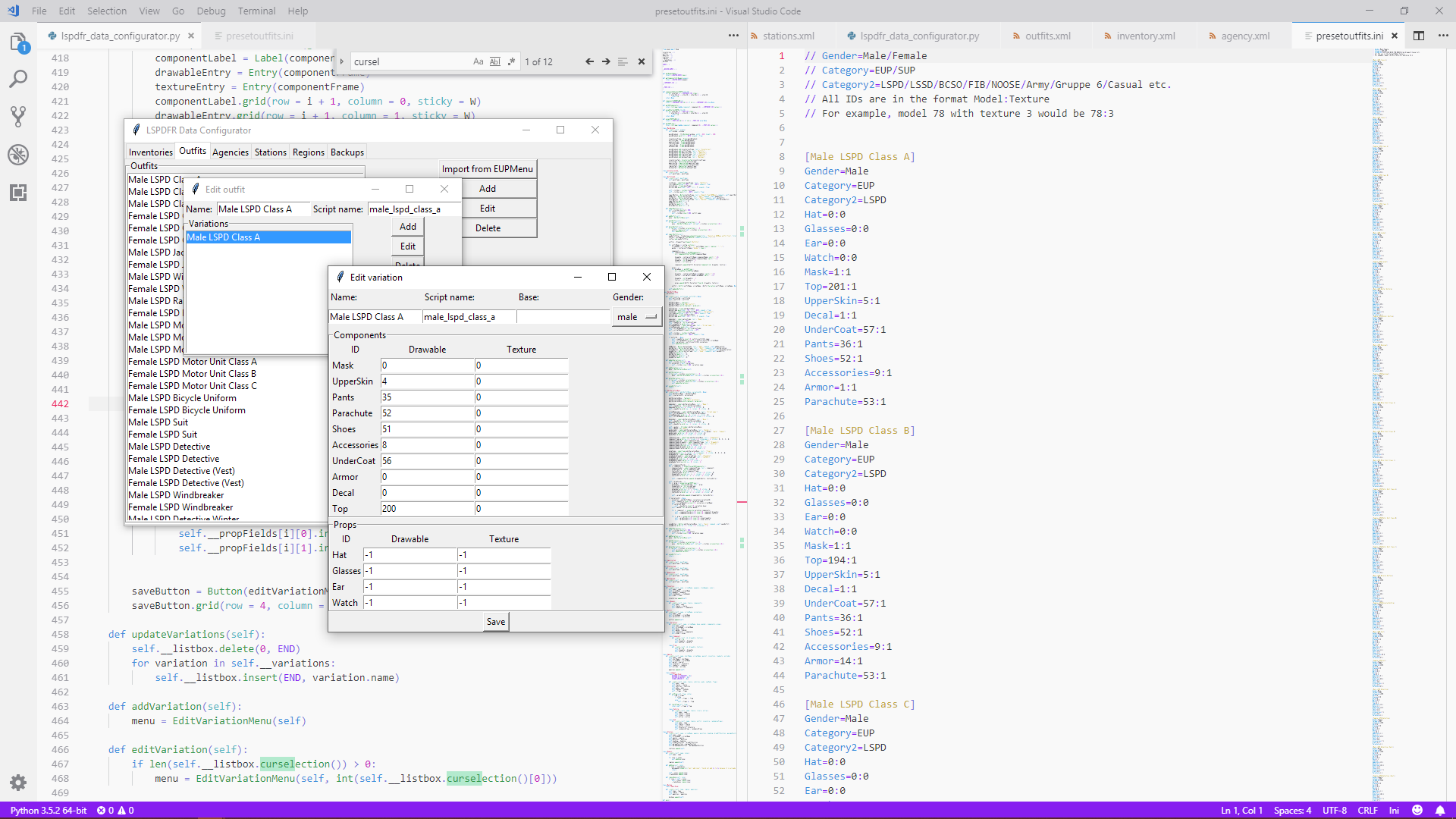Viewport: 1456px width, 819px height.
Task: Click the Import from EUPMenu button
Action: point(488,169)
